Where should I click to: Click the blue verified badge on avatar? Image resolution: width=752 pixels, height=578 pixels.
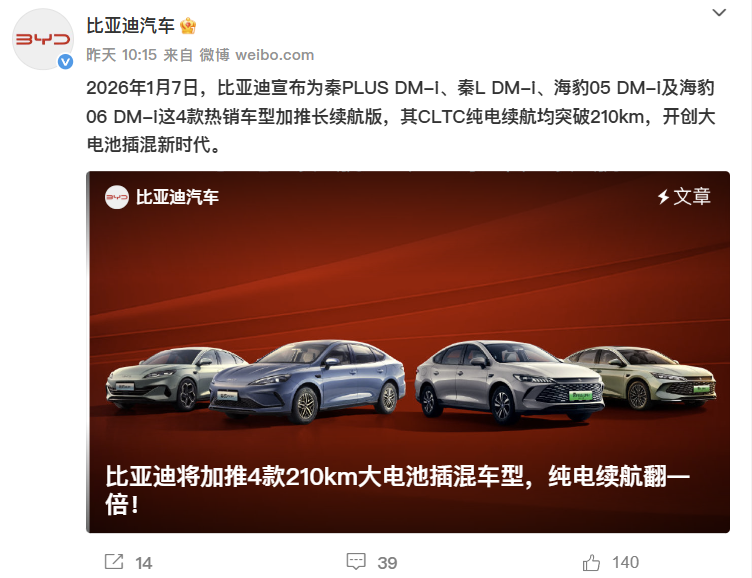[x=65, y=61]
